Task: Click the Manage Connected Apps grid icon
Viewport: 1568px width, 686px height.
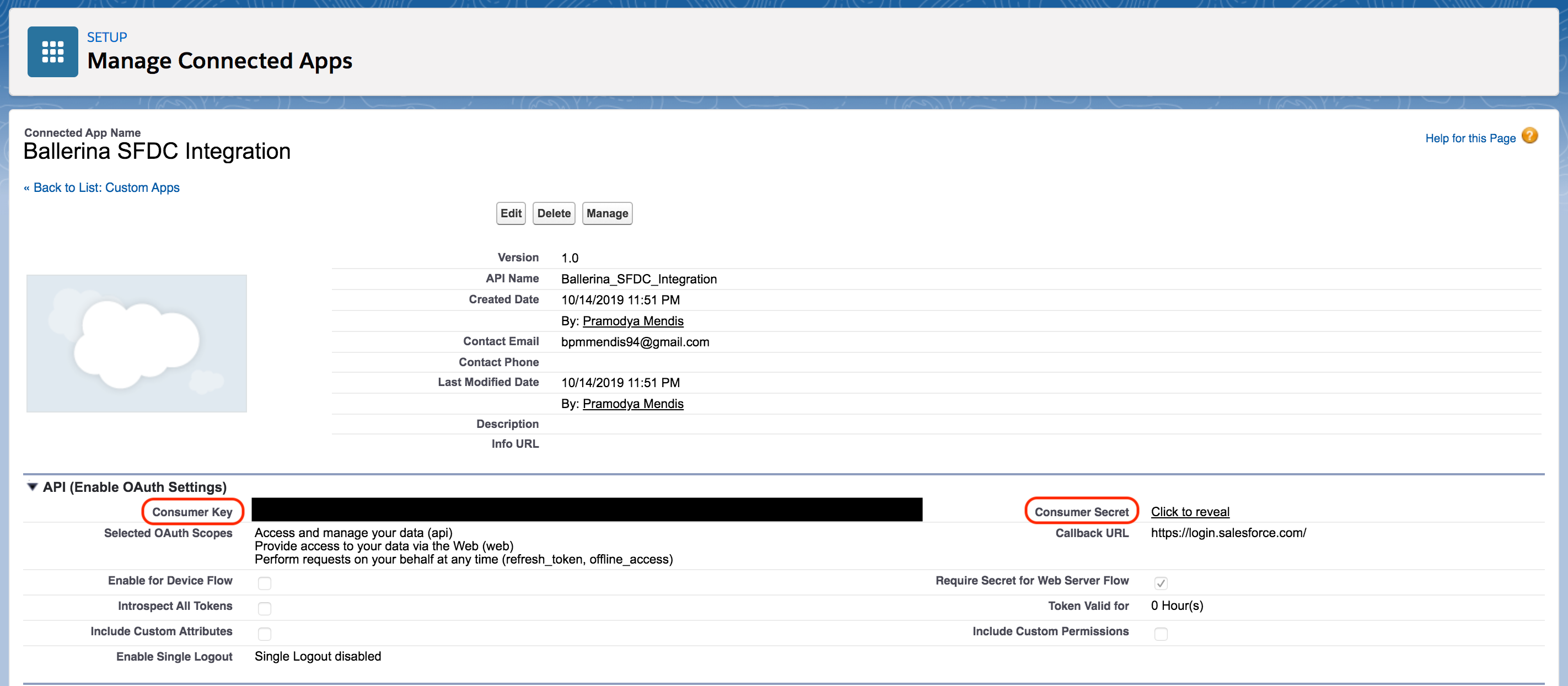Action: pos(52,52)
